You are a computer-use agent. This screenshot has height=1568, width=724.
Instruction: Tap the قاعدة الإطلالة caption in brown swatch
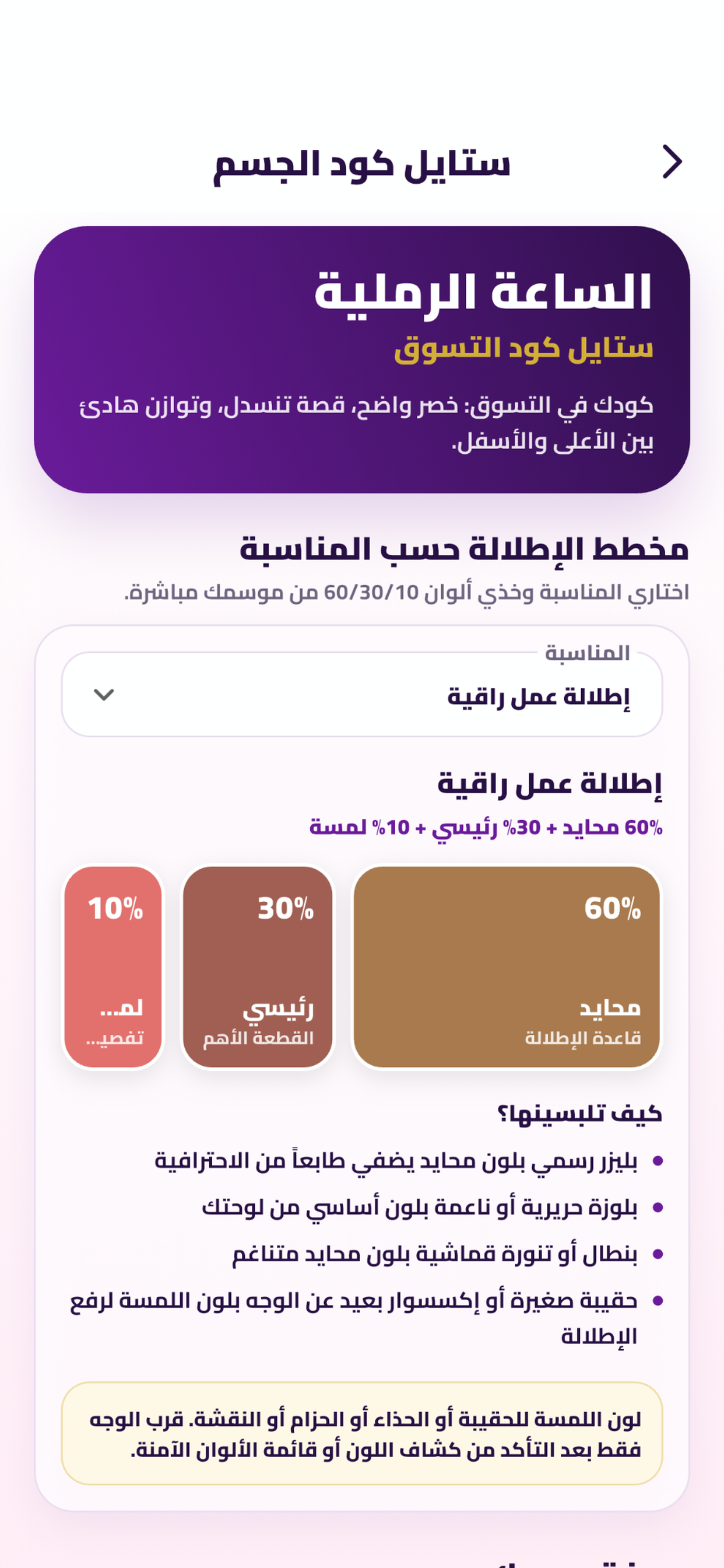pos(583,1038)
